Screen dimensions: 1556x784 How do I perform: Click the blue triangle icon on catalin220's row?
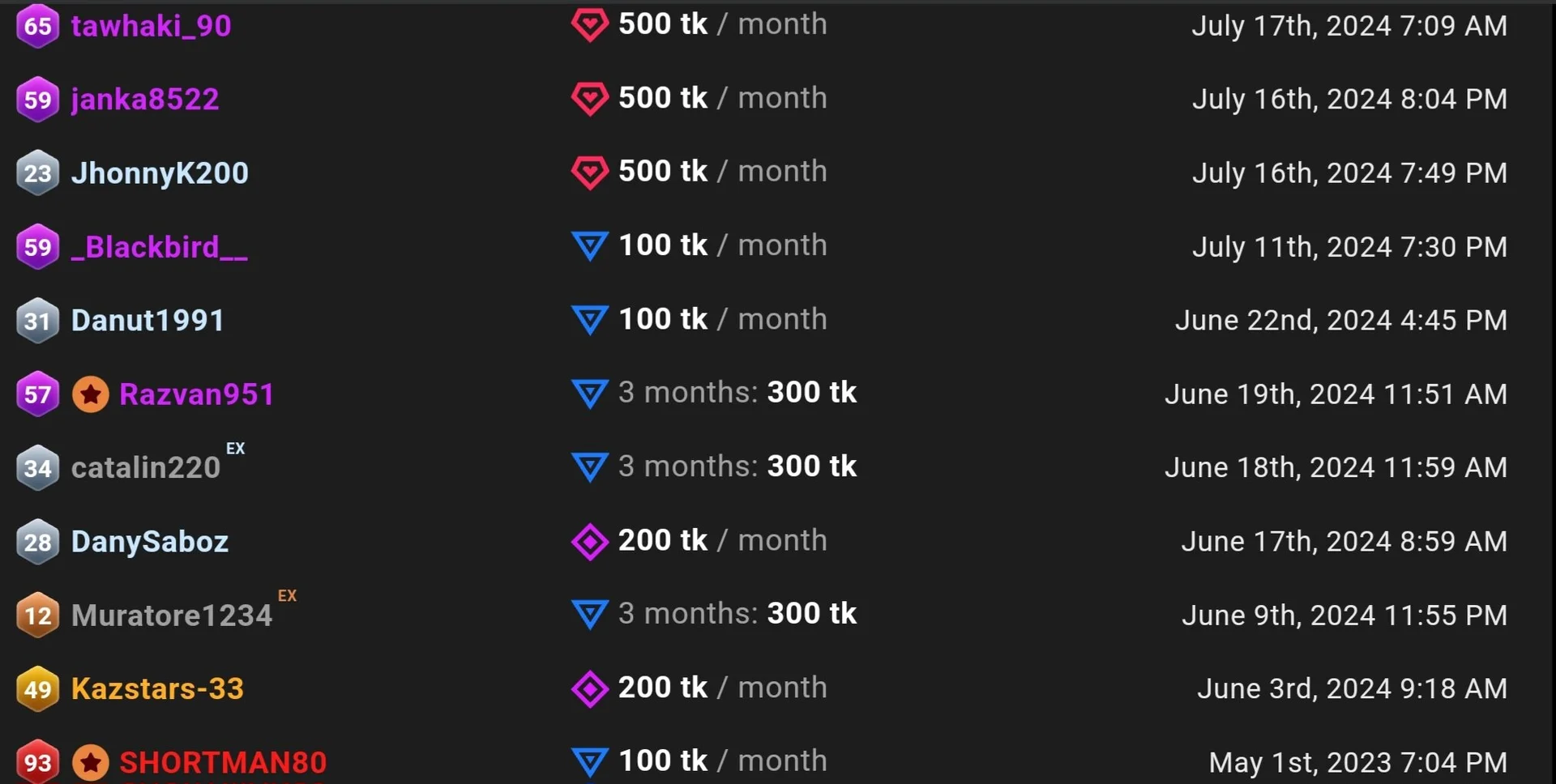point(589,467)
